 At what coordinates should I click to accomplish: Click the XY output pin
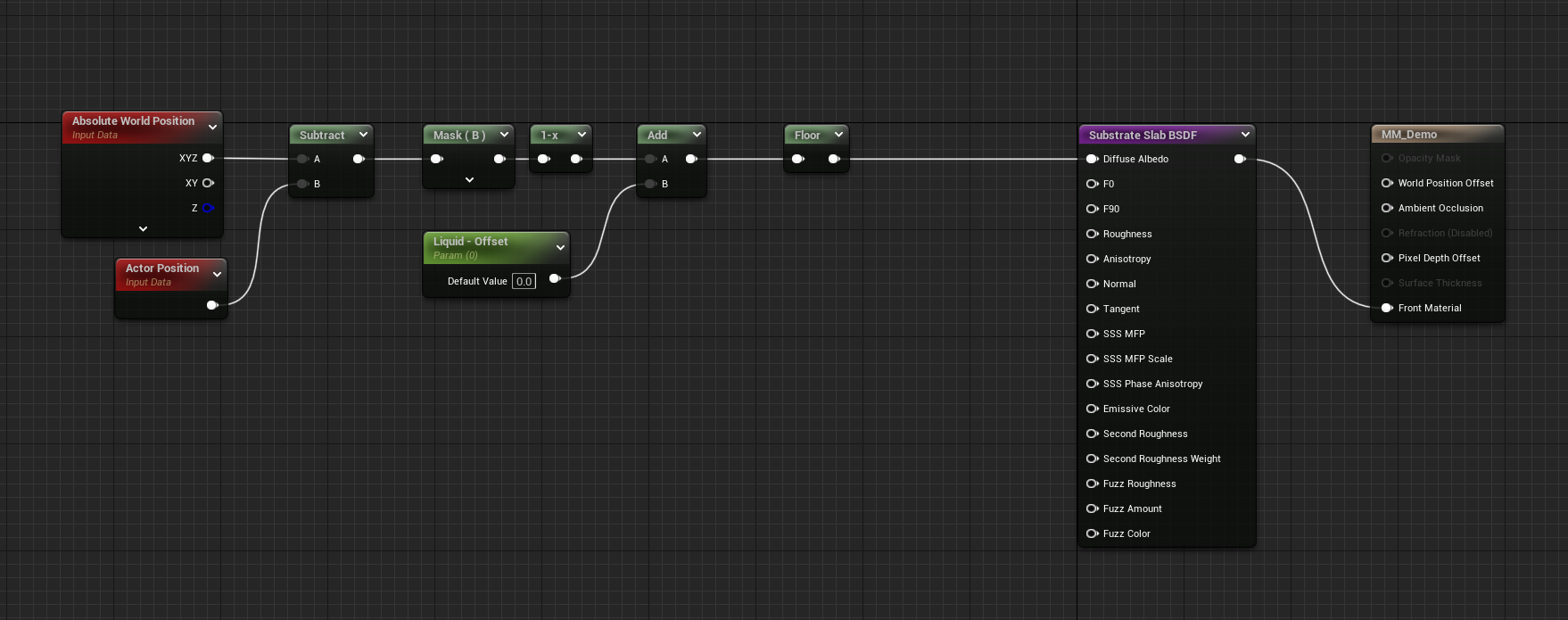208,183
